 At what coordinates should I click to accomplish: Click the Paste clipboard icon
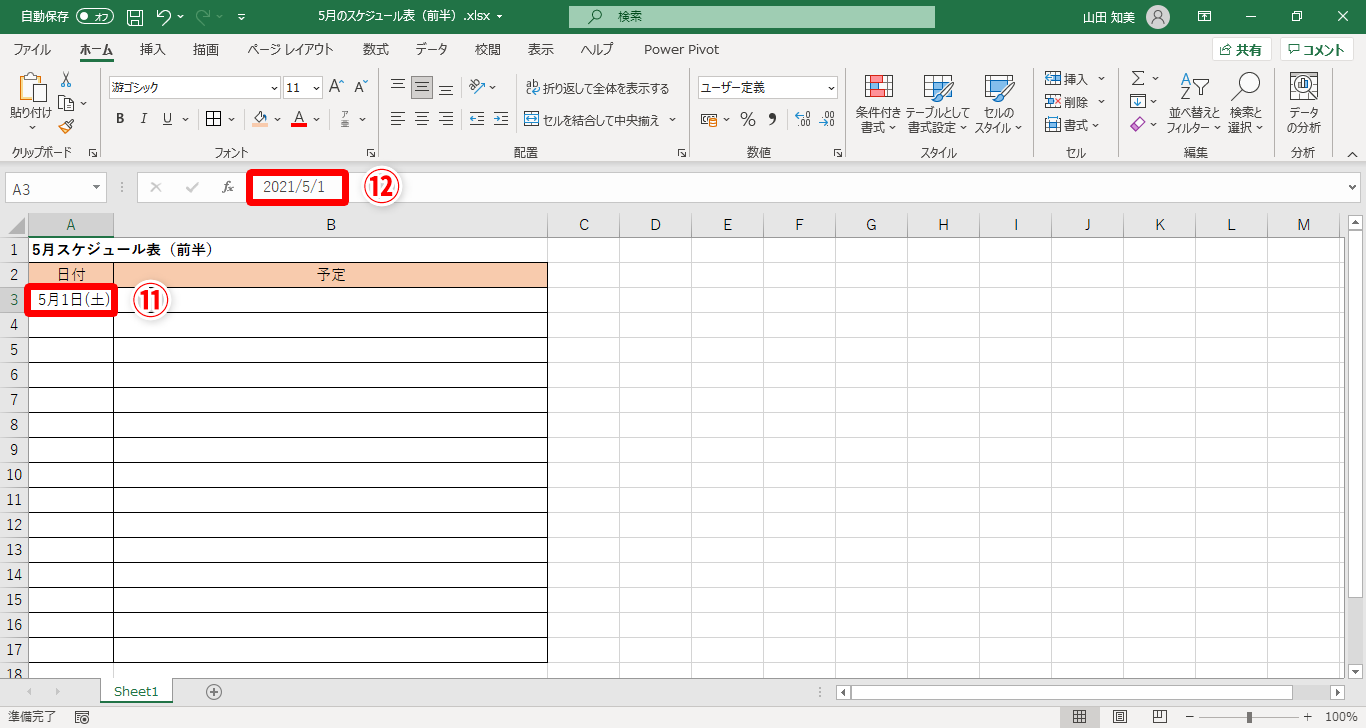pos(31,88)
